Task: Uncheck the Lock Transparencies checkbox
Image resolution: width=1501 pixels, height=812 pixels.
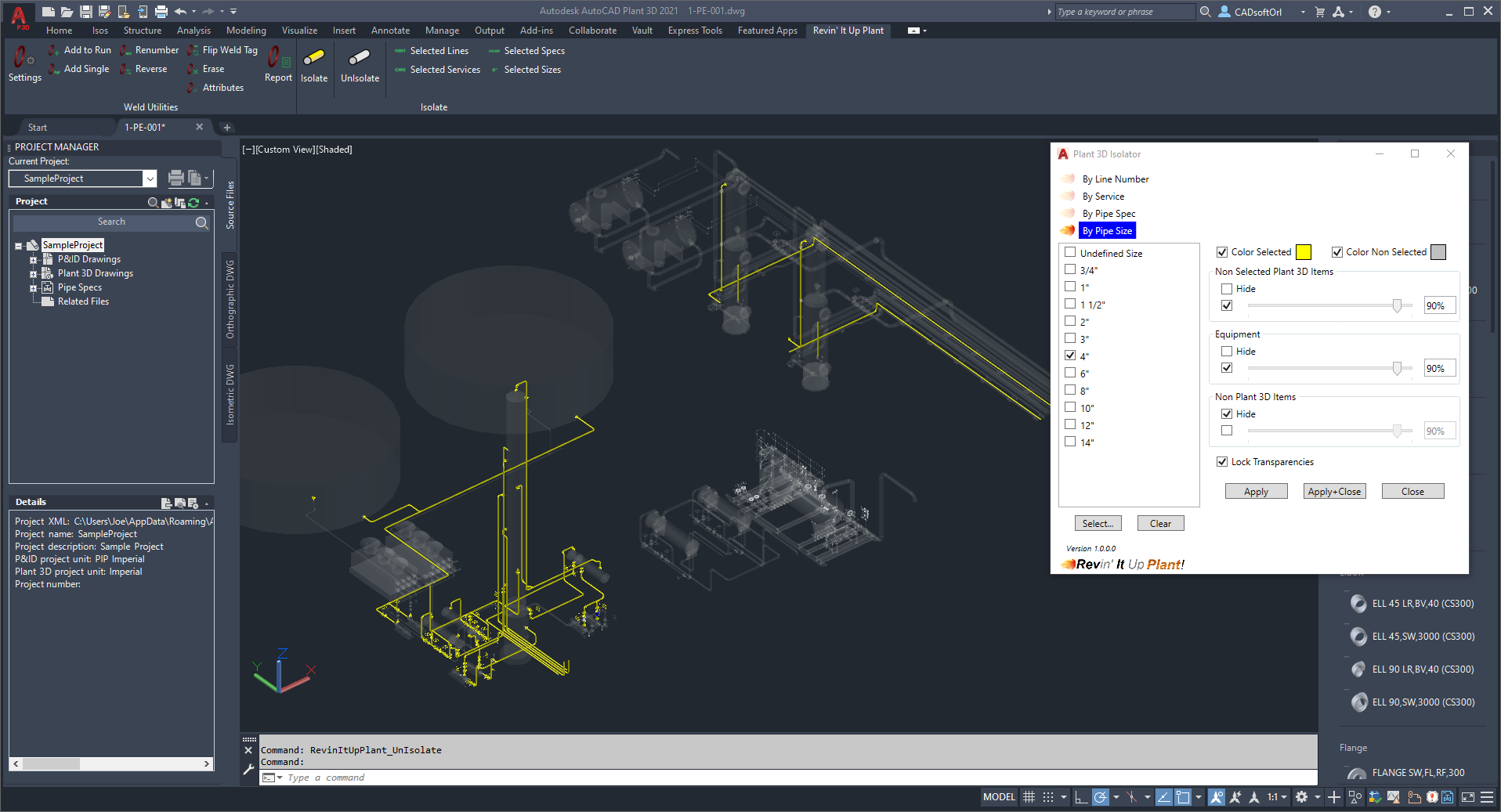Action: point(1221,462)
